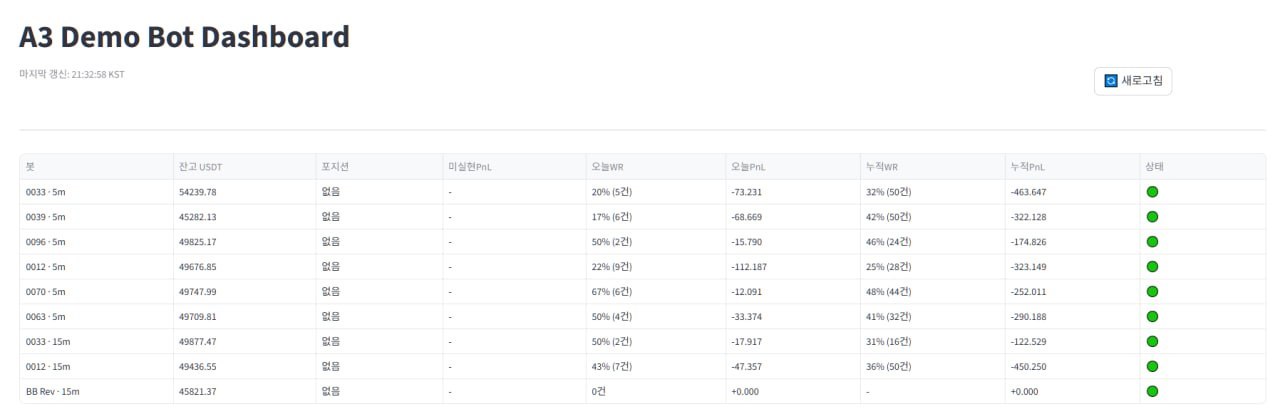Click the green status dot for 0063 · 5m
The width and height of the screenshot is (1280, 419).
point(1152,316)
